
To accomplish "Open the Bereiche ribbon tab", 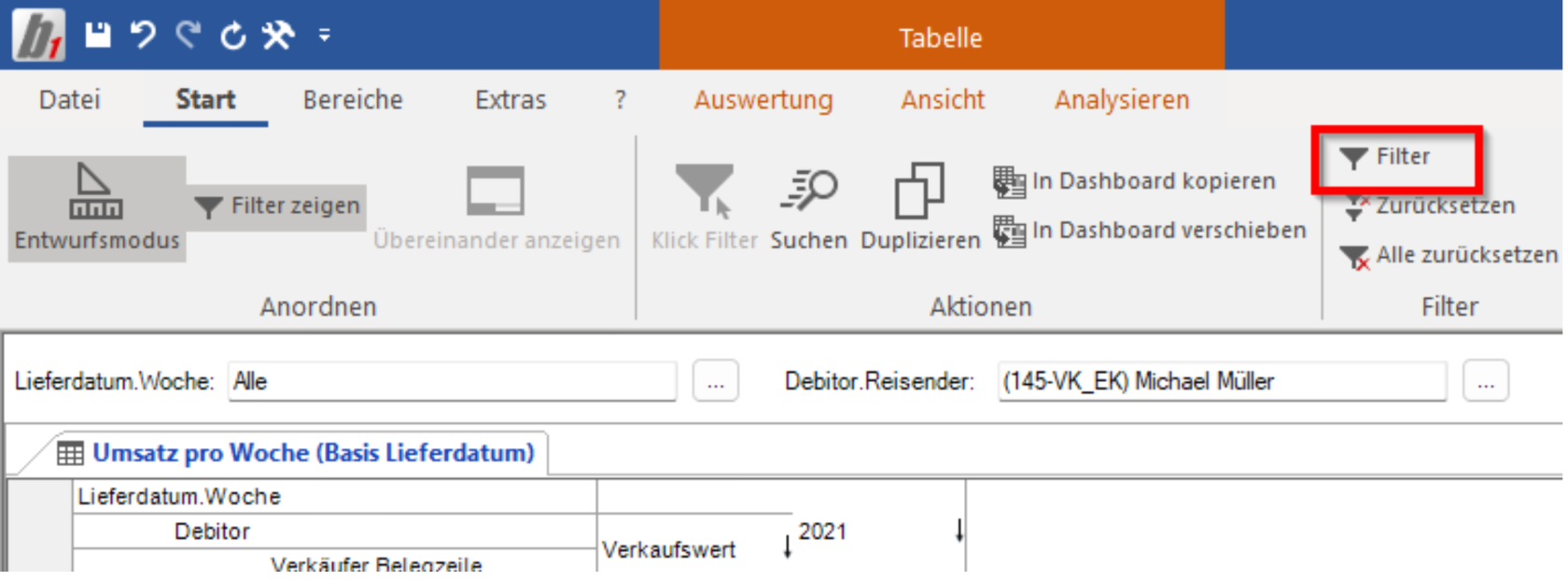I will pos(353,100).
